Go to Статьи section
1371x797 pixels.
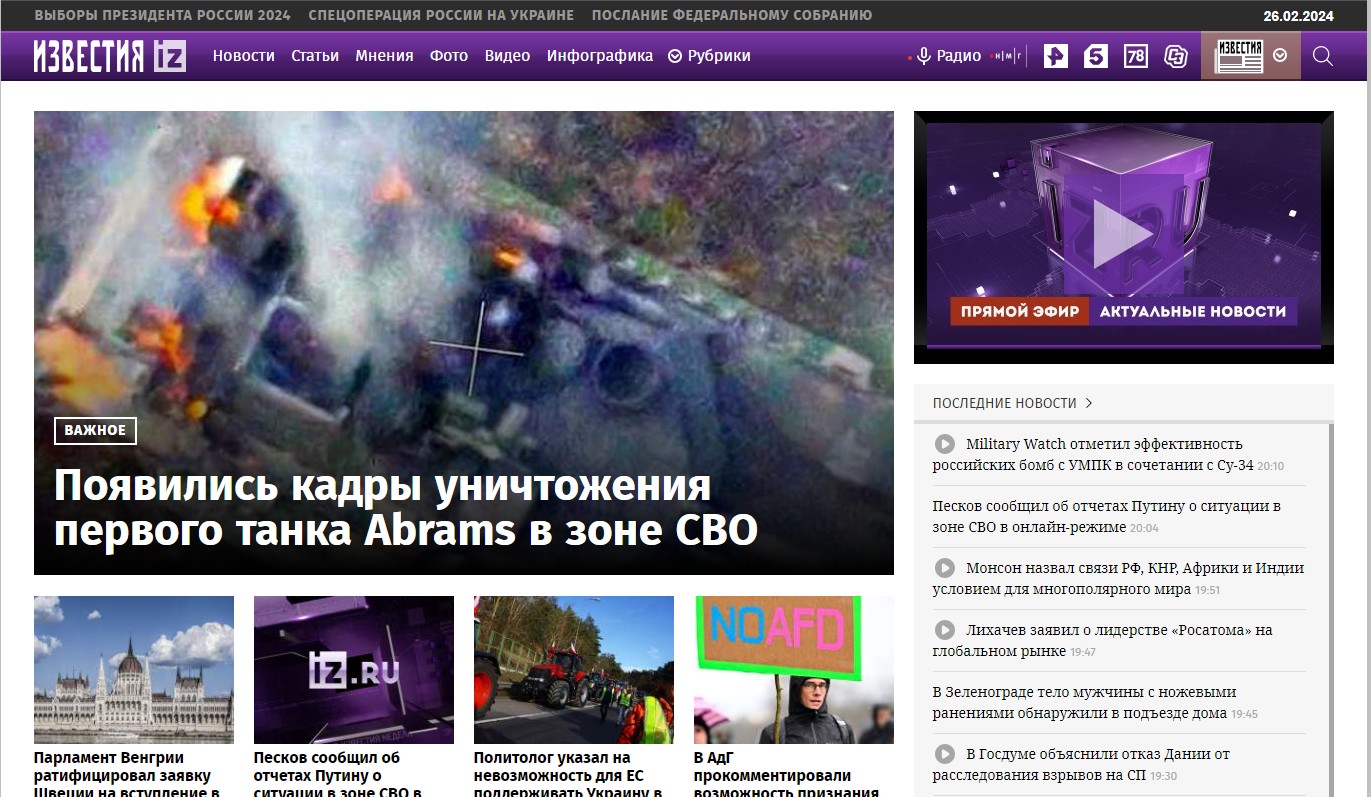315,56
